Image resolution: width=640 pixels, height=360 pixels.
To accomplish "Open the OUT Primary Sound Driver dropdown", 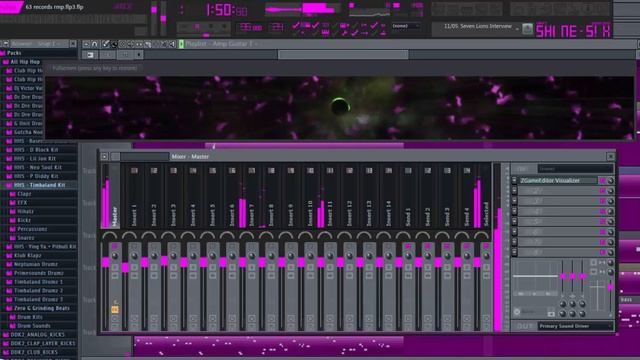I will click(576, 326).
